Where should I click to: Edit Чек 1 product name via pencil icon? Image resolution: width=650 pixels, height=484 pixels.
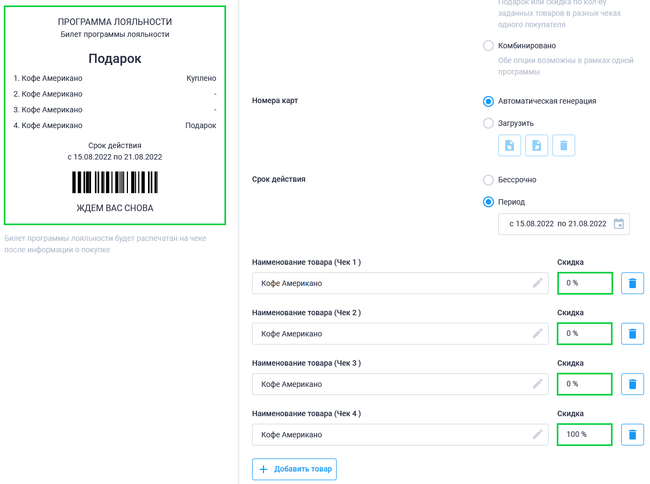pyautogui.click(x=538, y=283)
